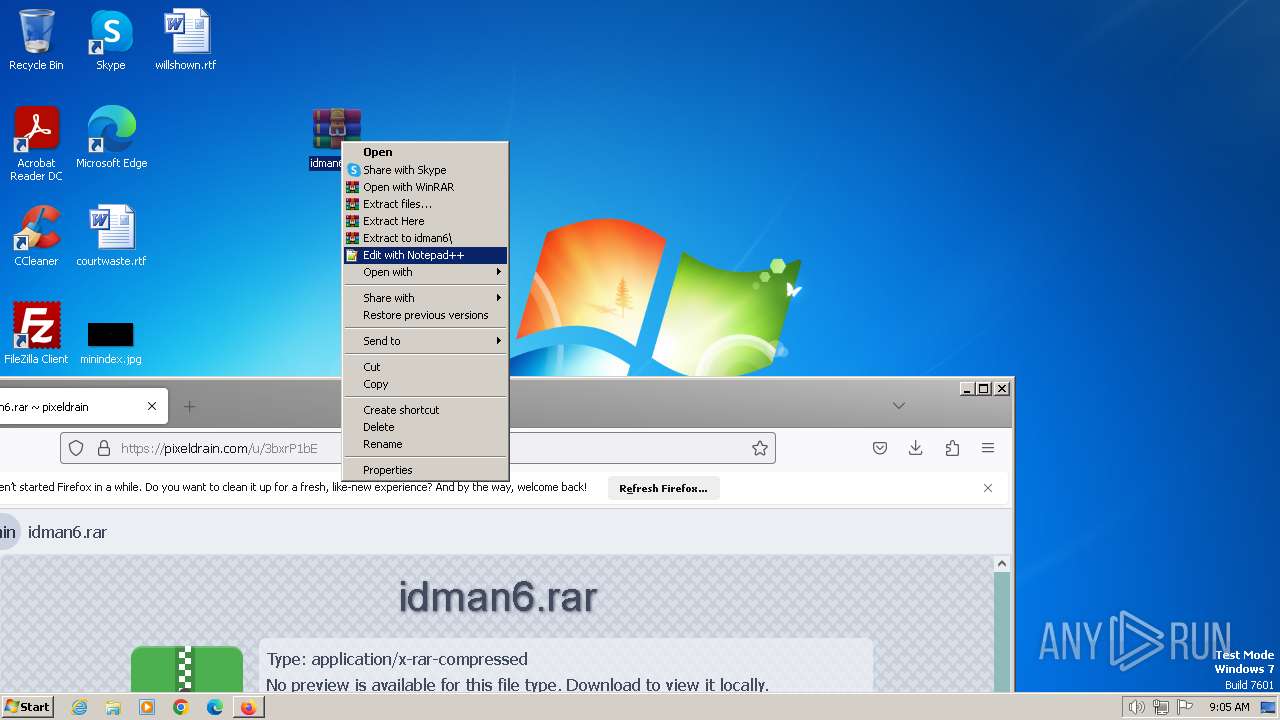Select Copy from the context menu
Viewport: 1280px width, 720px height.
coord(425,384)
